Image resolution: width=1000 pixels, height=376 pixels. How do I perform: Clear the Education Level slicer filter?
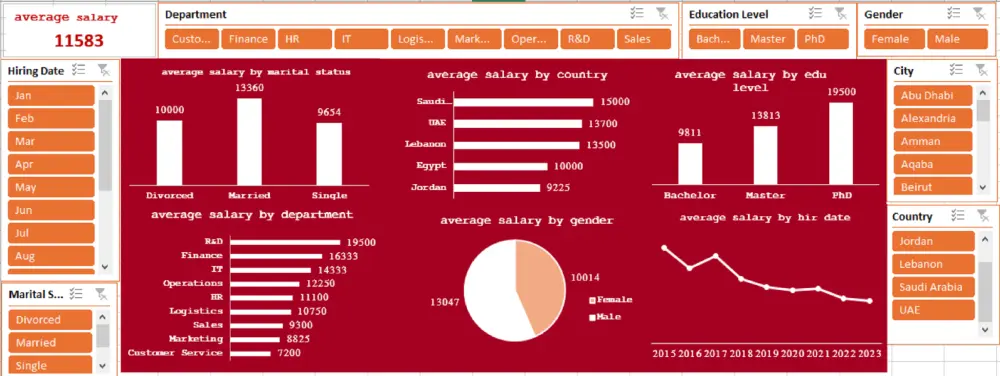pyautogui.click(x=840, y=13)
